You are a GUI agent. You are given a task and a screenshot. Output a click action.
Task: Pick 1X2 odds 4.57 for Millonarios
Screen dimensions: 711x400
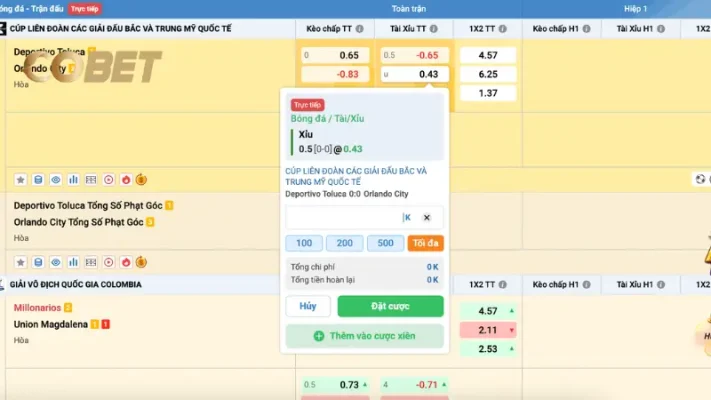(488, 311)
